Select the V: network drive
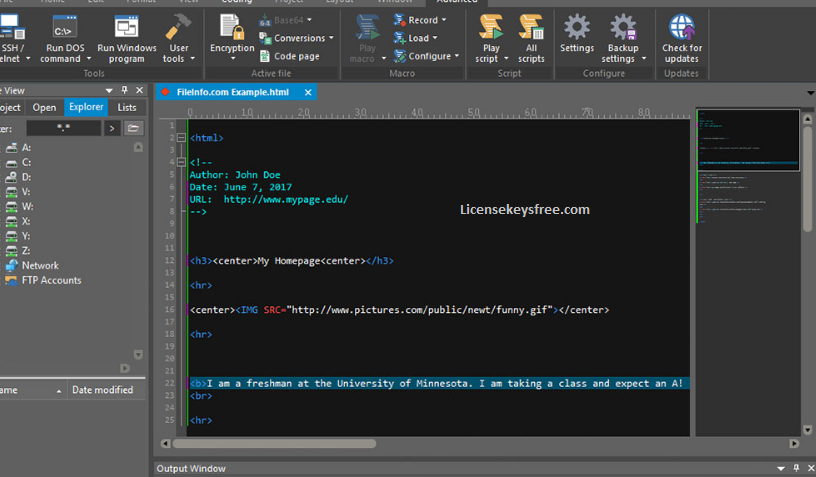Viewport: 816px width, 477px height. (19, 192)
